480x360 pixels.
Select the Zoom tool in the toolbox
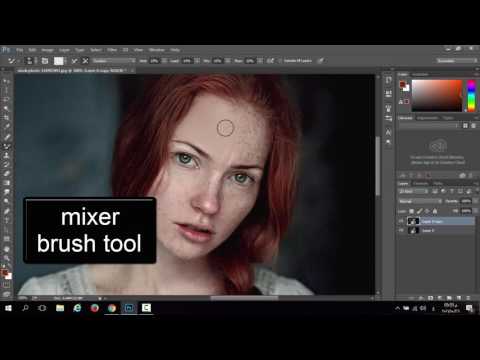[x=6, y=258]
